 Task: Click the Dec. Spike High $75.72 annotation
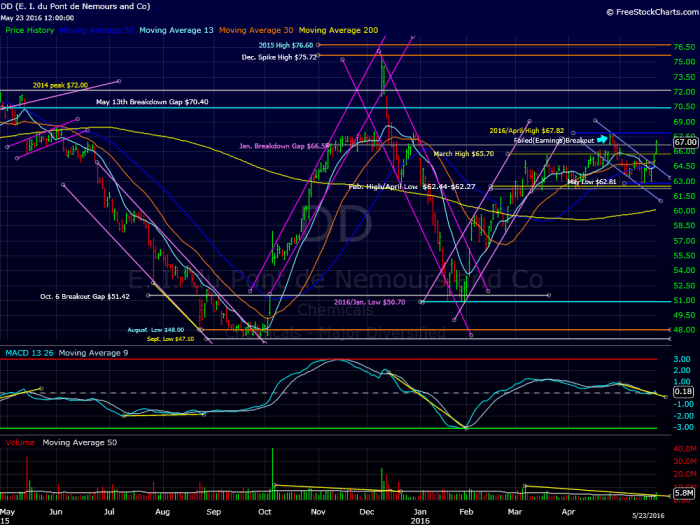pyautogui.click(x=279, y=57)
